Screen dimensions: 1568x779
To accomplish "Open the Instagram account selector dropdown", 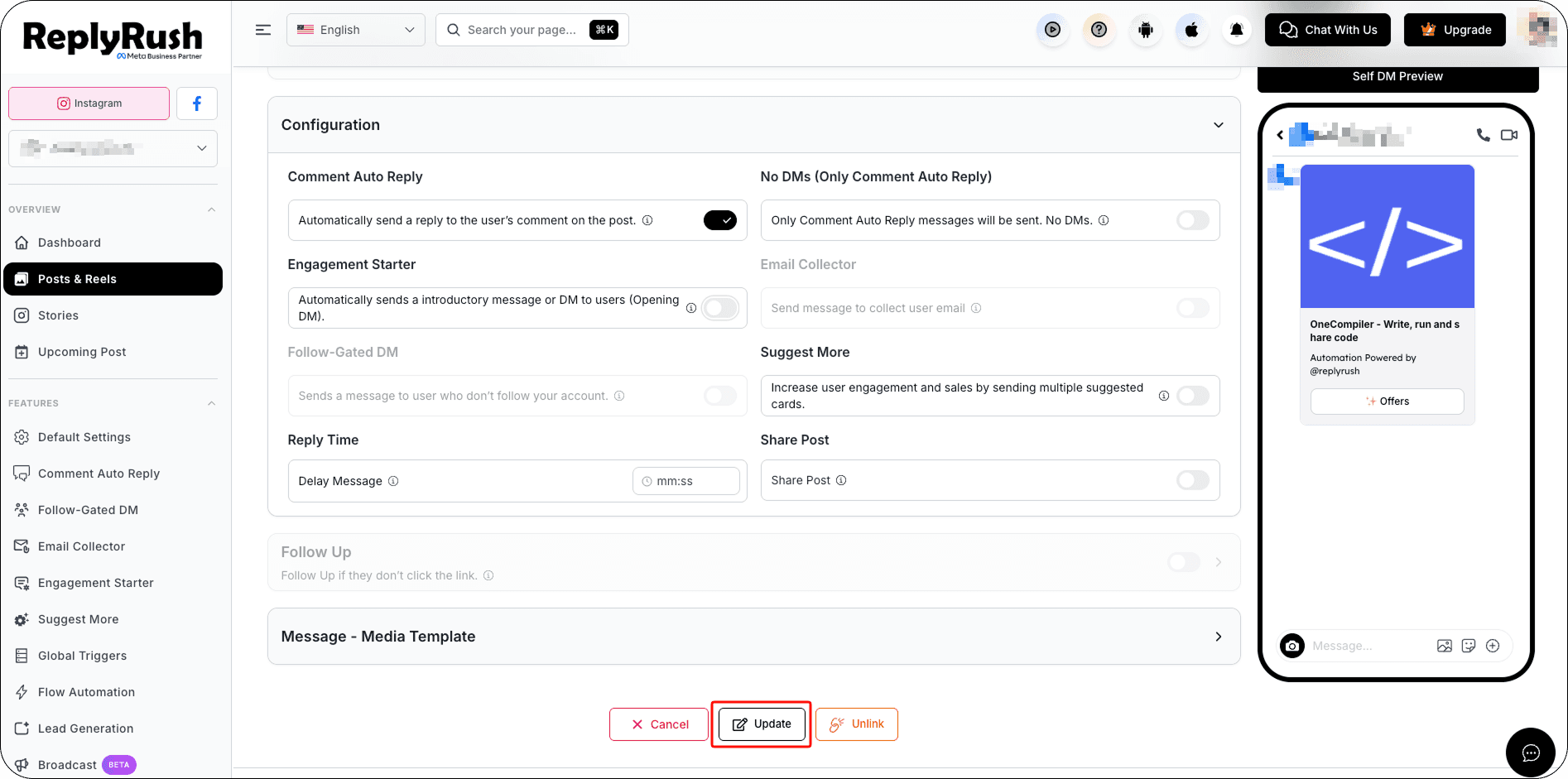I will (113, 148).
